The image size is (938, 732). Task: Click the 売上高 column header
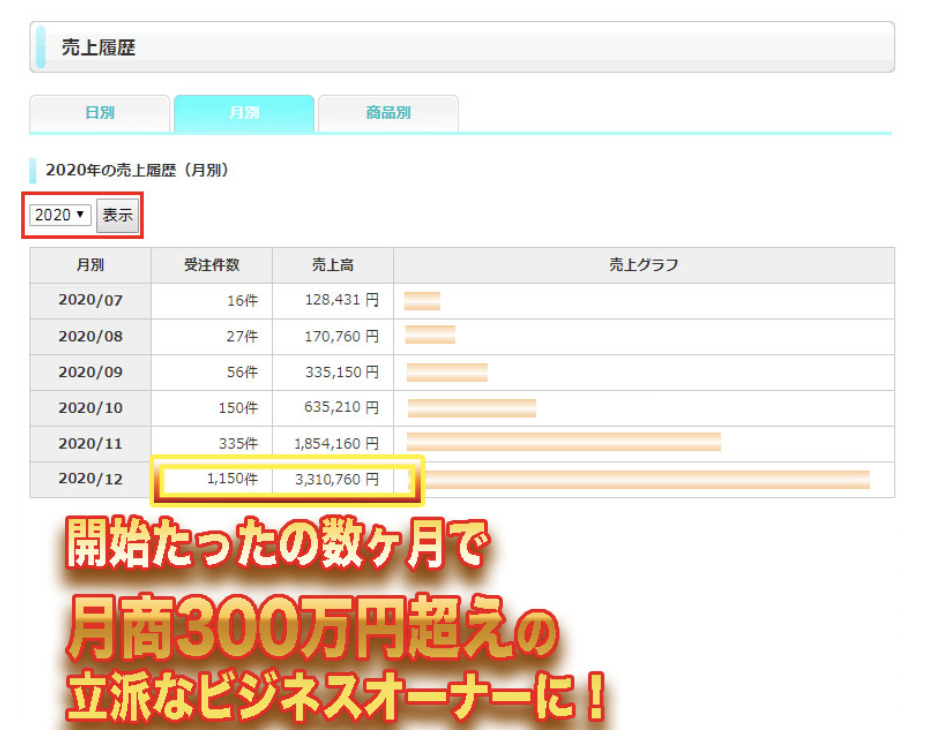(x=333, y=265)
